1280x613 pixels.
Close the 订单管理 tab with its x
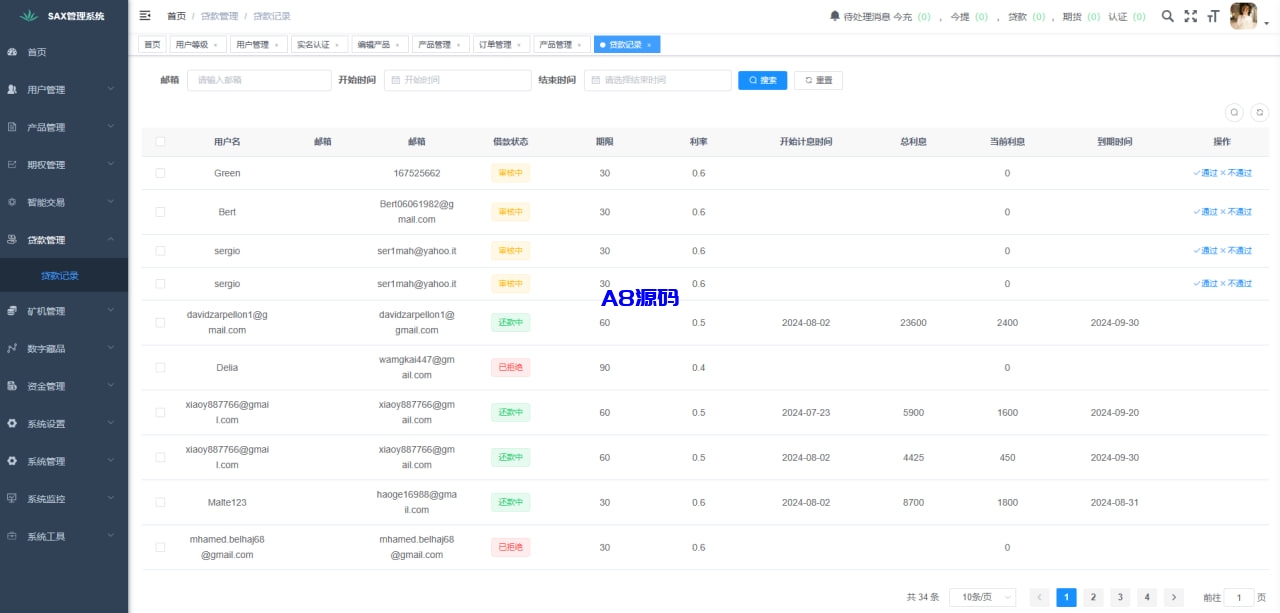coord(518,45)
